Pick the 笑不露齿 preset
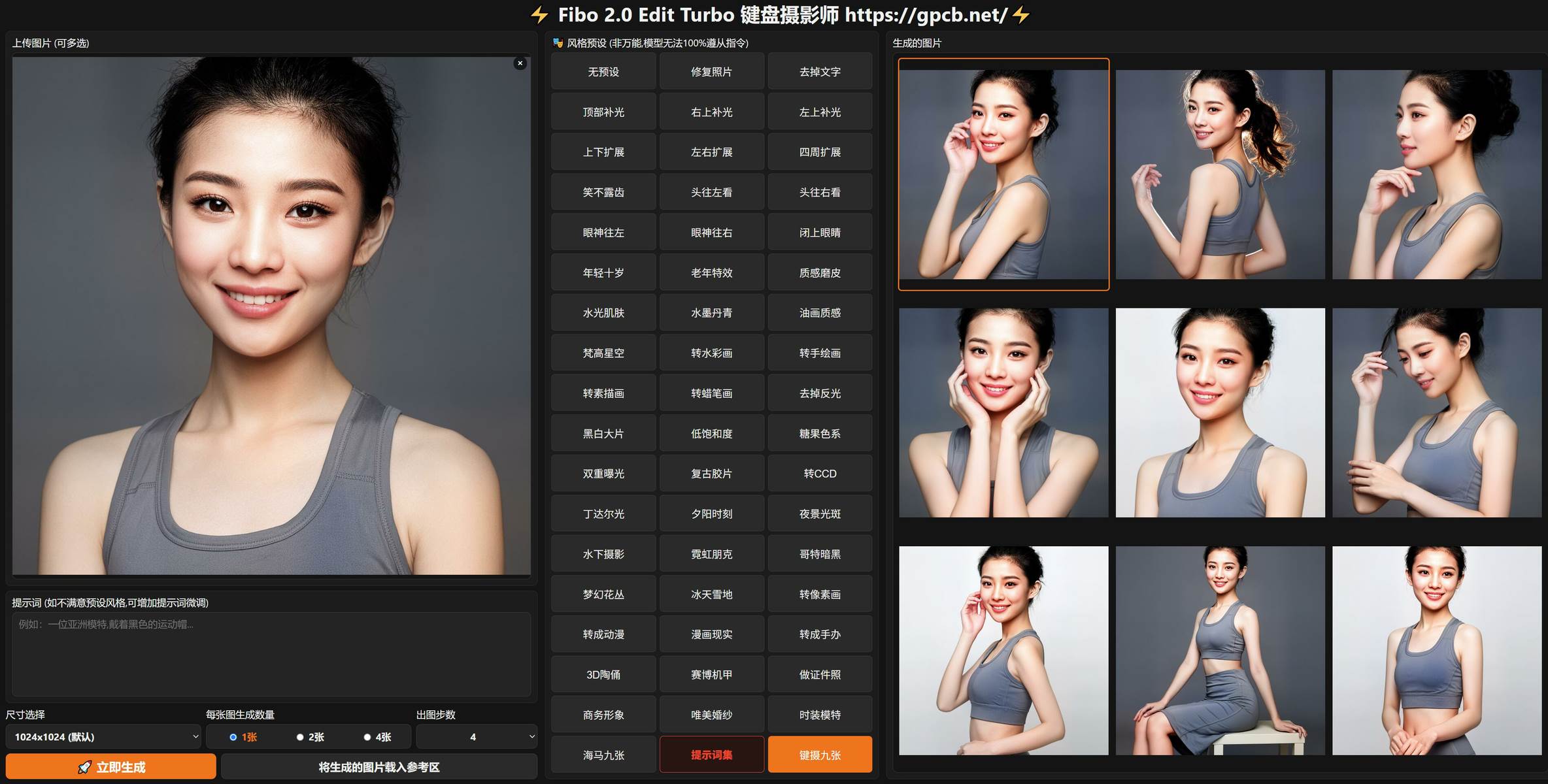 point(603,193)
